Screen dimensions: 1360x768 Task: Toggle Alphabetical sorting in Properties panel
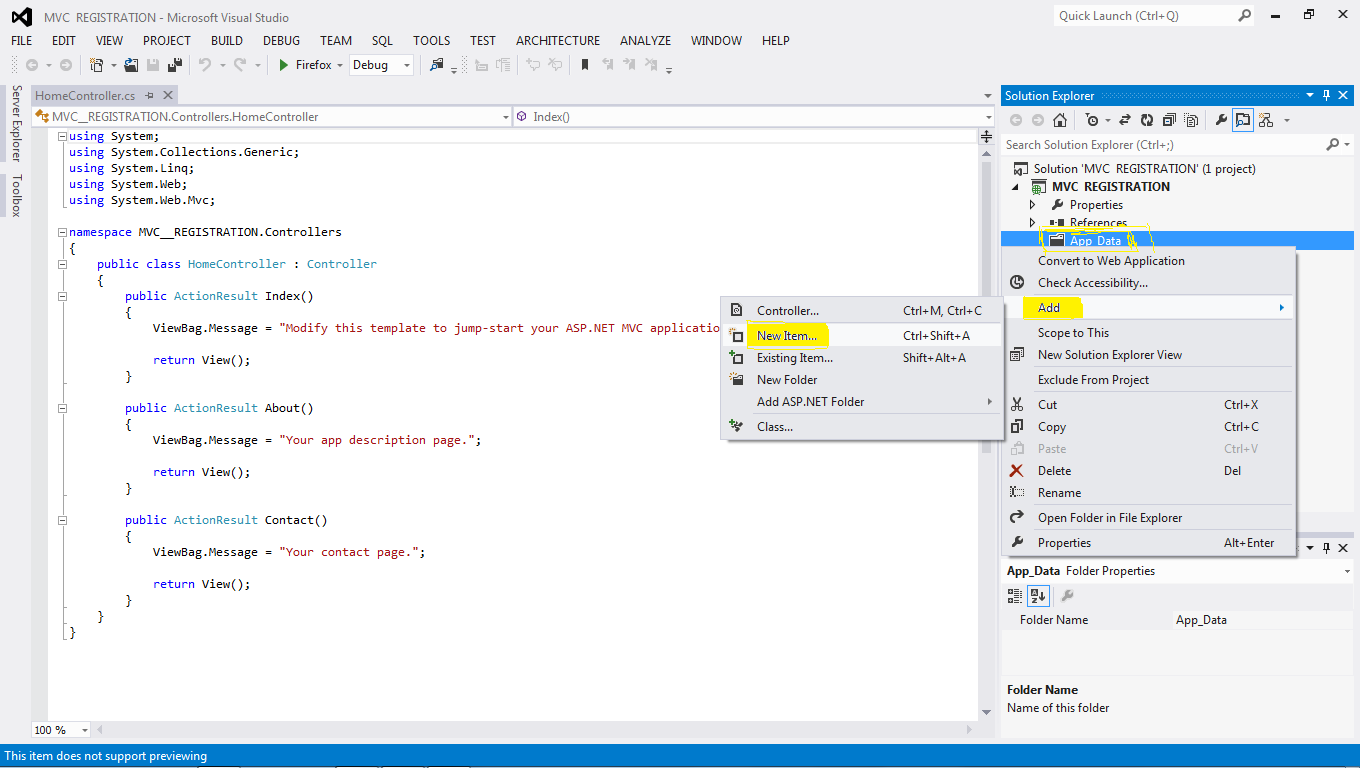click(x=1038, y=596)
